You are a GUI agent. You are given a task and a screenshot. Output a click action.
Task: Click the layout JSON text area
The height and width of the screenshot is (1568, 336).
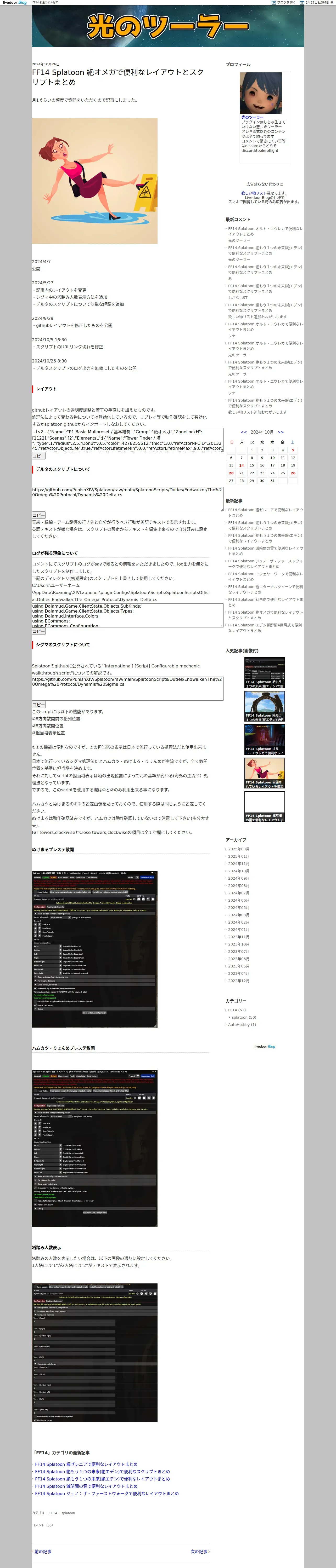127,440
